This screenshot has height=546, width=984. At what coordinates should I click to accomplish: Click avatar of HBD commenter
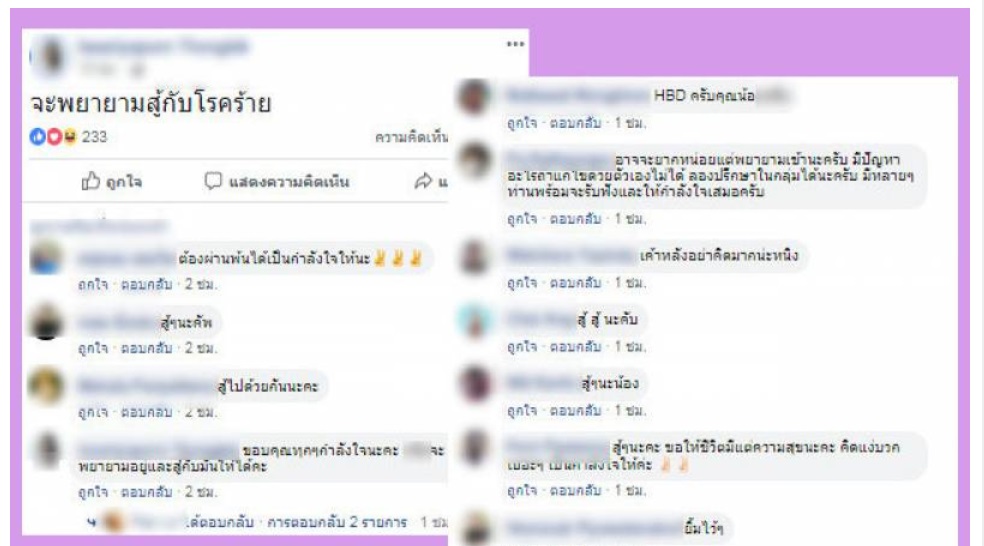[474, 97]
